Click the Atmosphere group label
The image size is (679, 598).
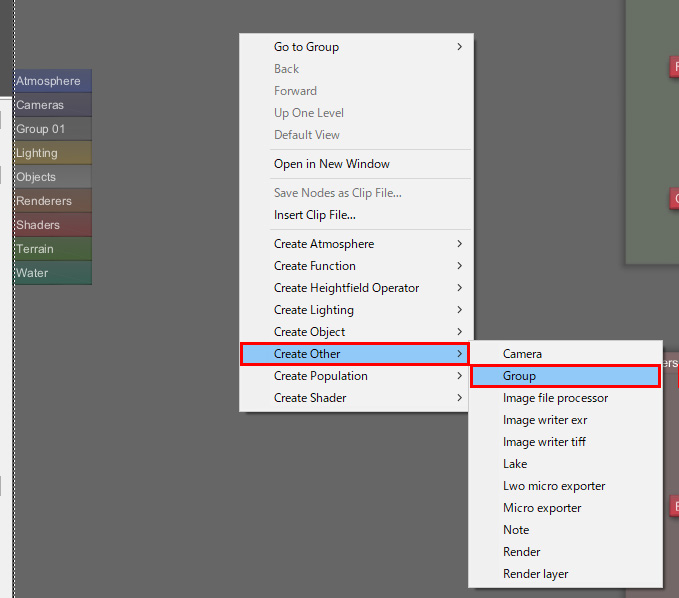coord(52,81)
